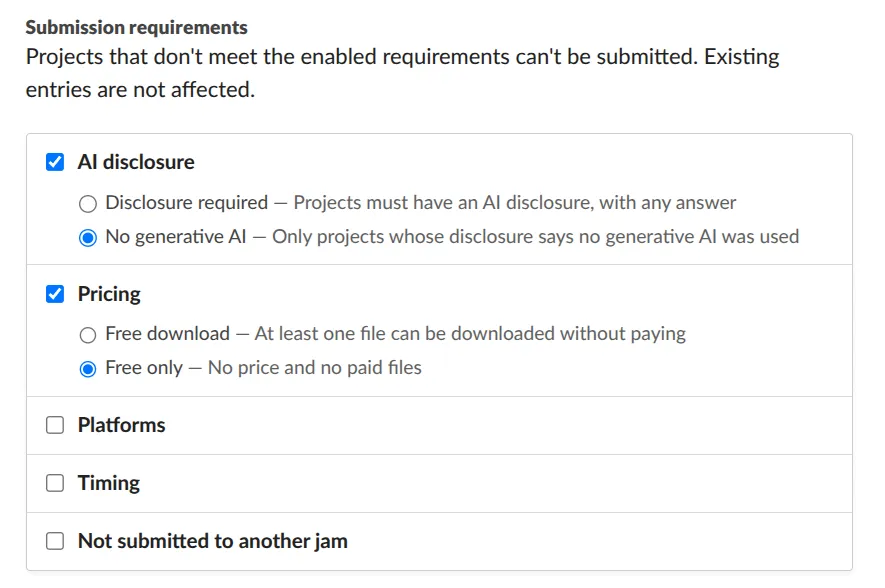Click the 'Not submitted to another jam' label
This screenshot has height=588, width=885.
click(213, 541)
